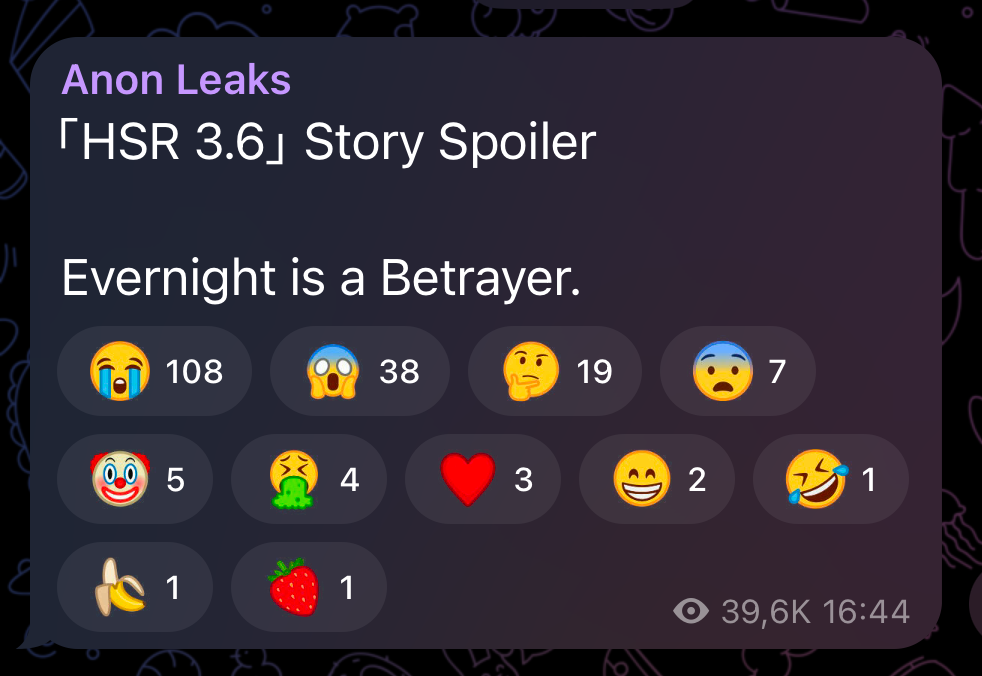The width and height of the screenshot is (982, 676).
Task: Add the banana reaction emoji
Action: tap(119, 587)
